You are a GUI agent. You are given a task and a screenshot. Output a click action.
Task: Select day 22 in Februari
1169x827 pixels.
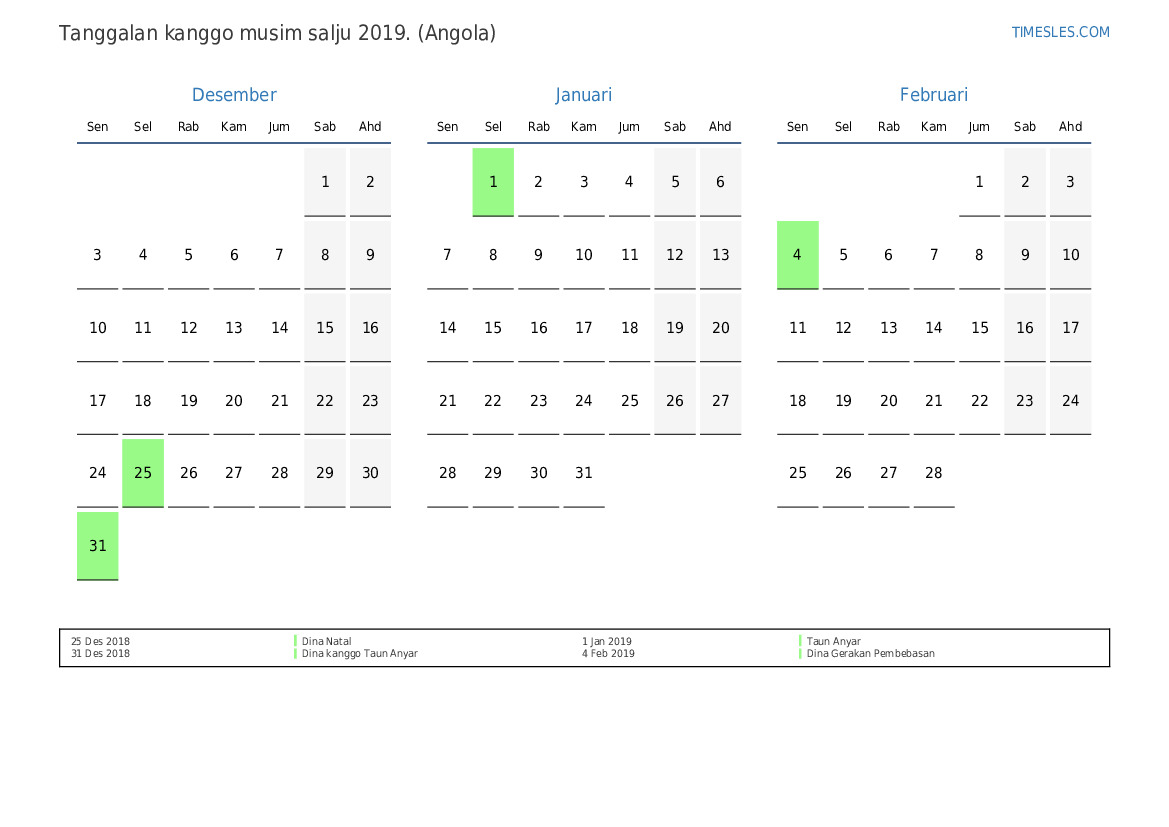(980, 401)
